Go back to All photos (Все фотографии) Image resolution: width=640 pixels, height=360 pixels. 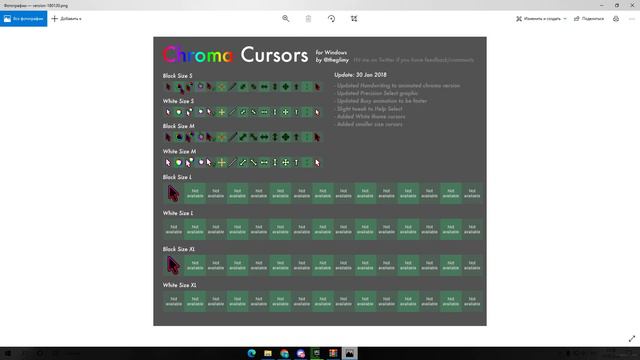[24, 19]
